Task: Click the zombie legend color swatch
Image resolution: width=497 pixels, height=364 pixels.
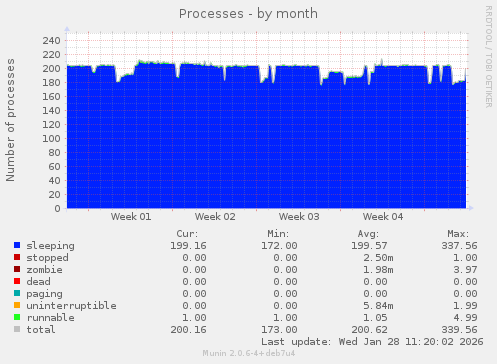Action: 17,269
